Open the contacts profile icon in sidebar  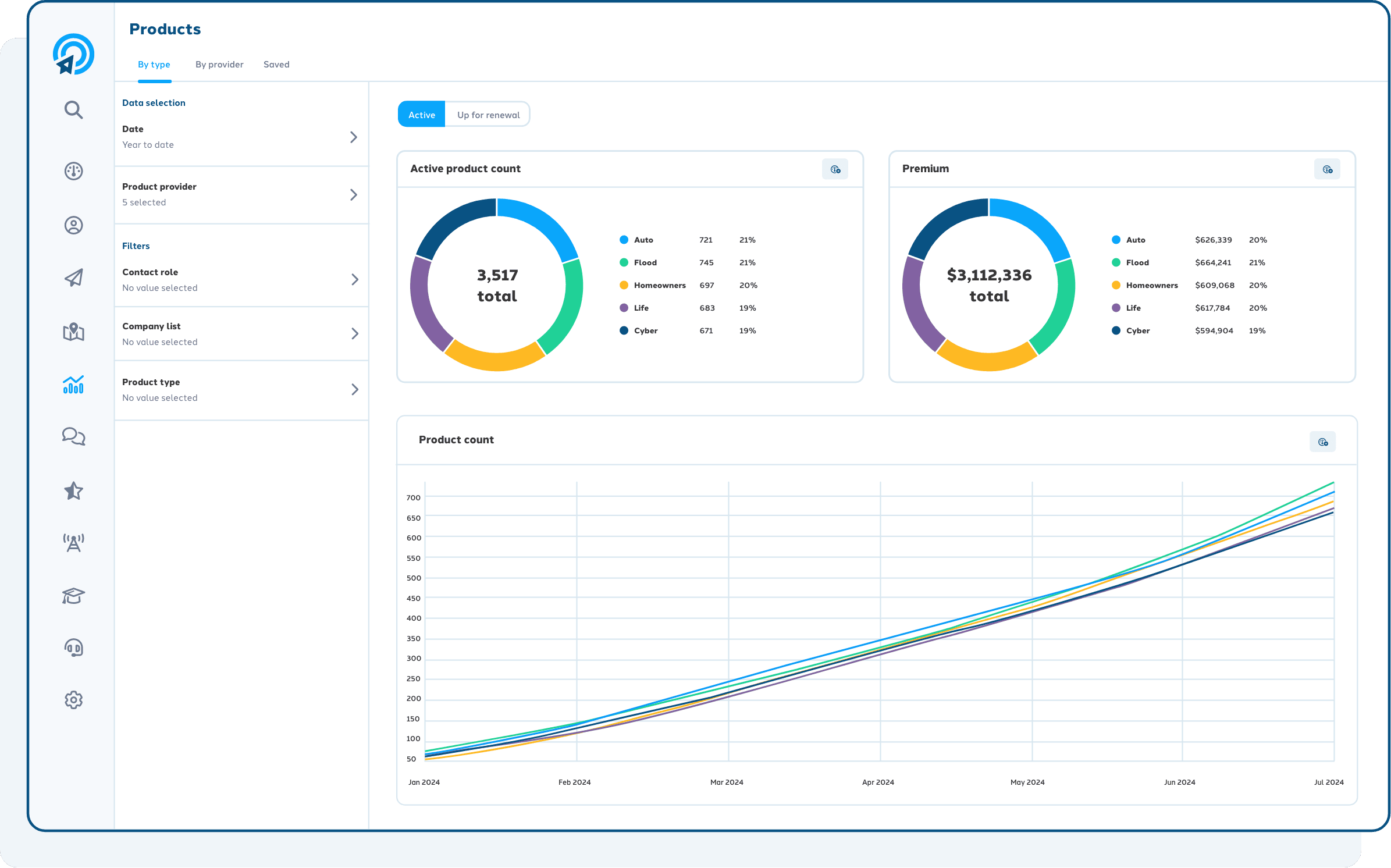73,225
